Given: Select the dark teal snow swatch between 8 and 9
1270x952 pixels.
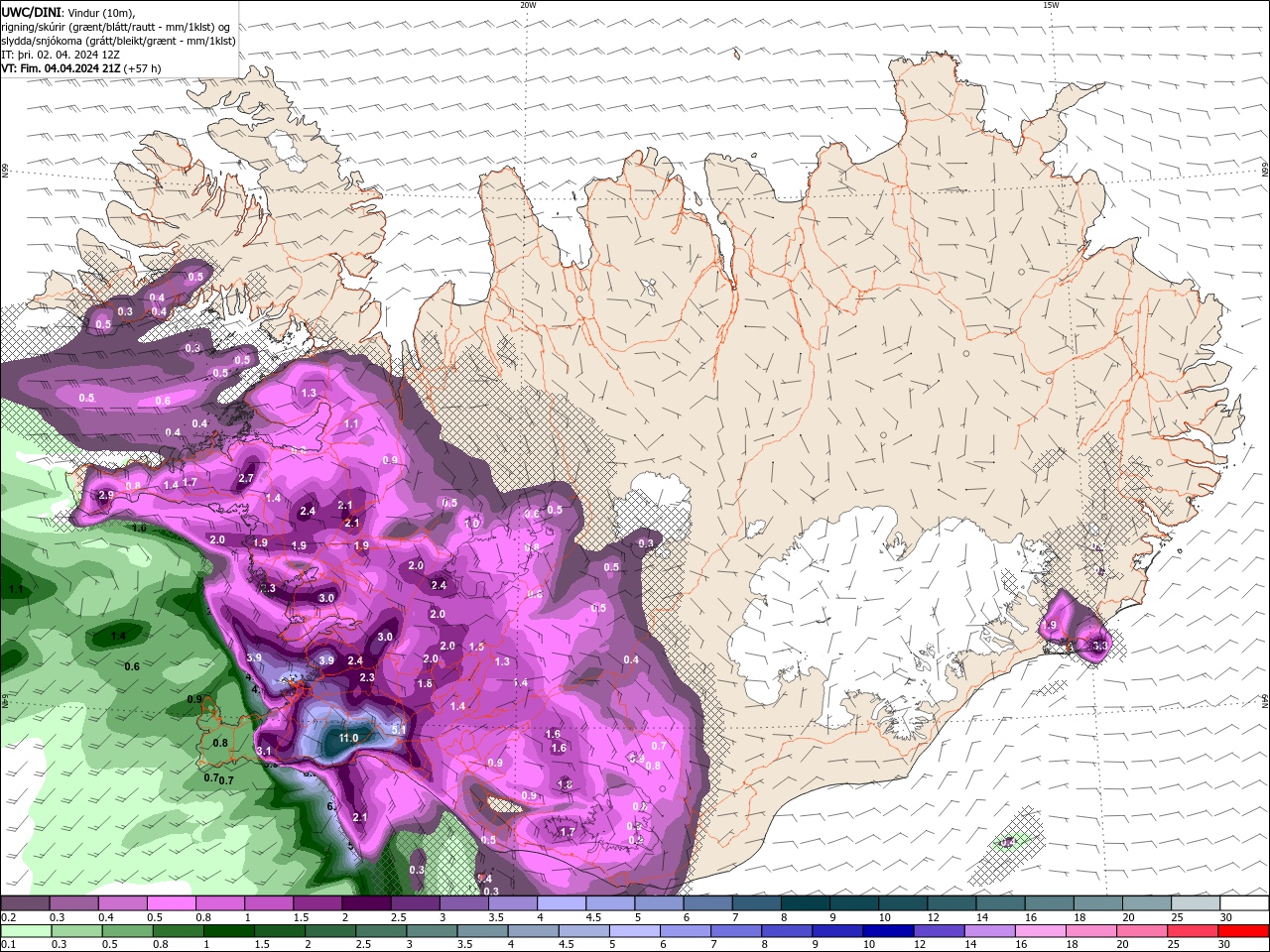Looking at the screenshot, I should [806, 903].
